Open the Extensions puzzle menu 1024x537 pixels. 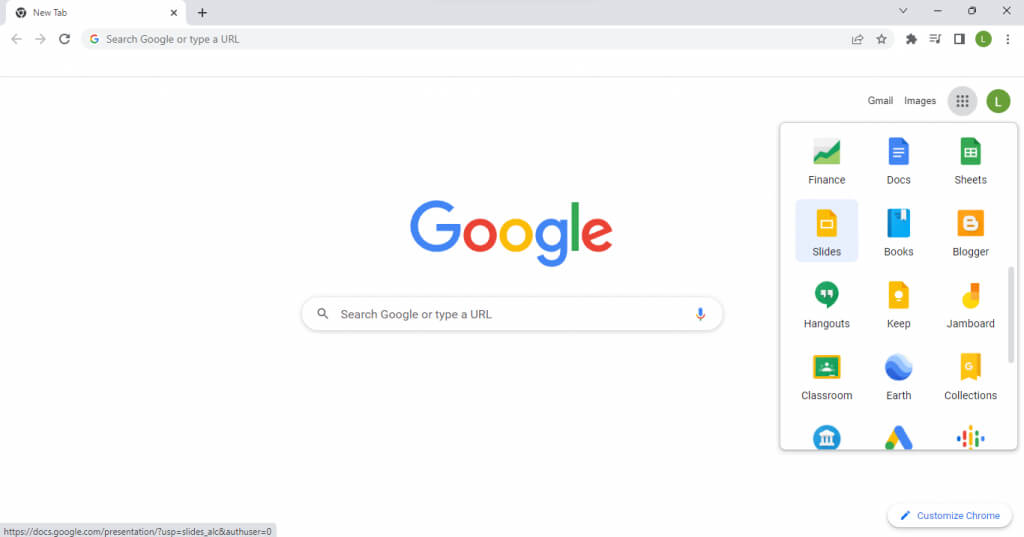pos(911,39)
